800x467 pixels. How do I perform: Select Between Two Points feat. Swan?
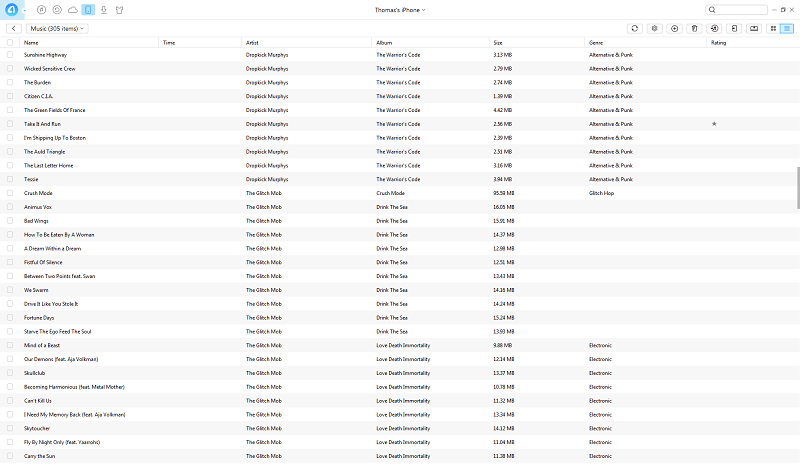[59, 276]
